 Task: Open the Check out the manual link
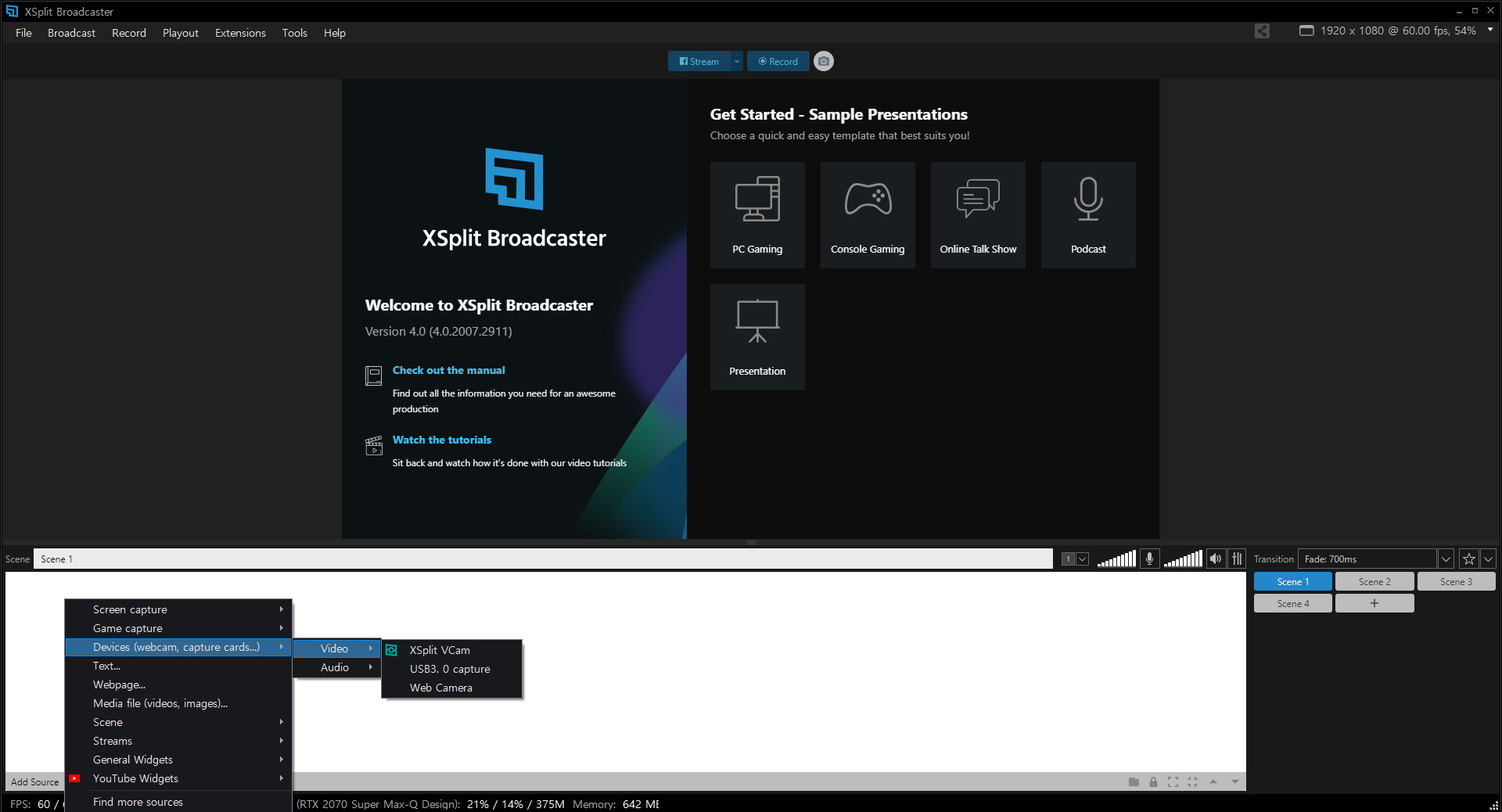point(449,370)
